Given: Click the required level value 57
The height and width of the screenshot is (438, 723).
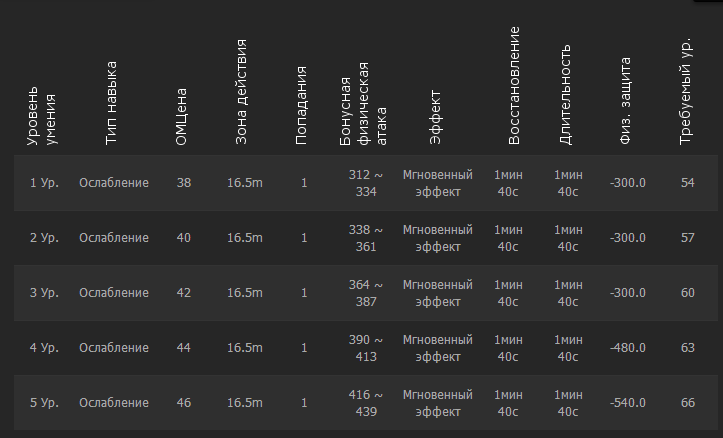Looking at the screenshot, I should point(687,238).
